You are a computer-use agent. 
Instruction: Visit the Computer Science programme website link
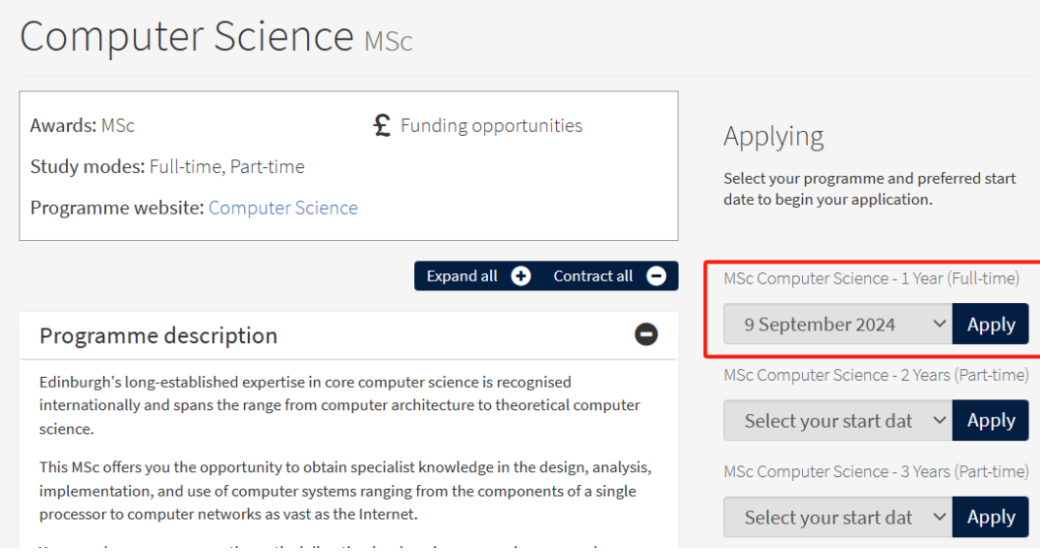[283, 208]
